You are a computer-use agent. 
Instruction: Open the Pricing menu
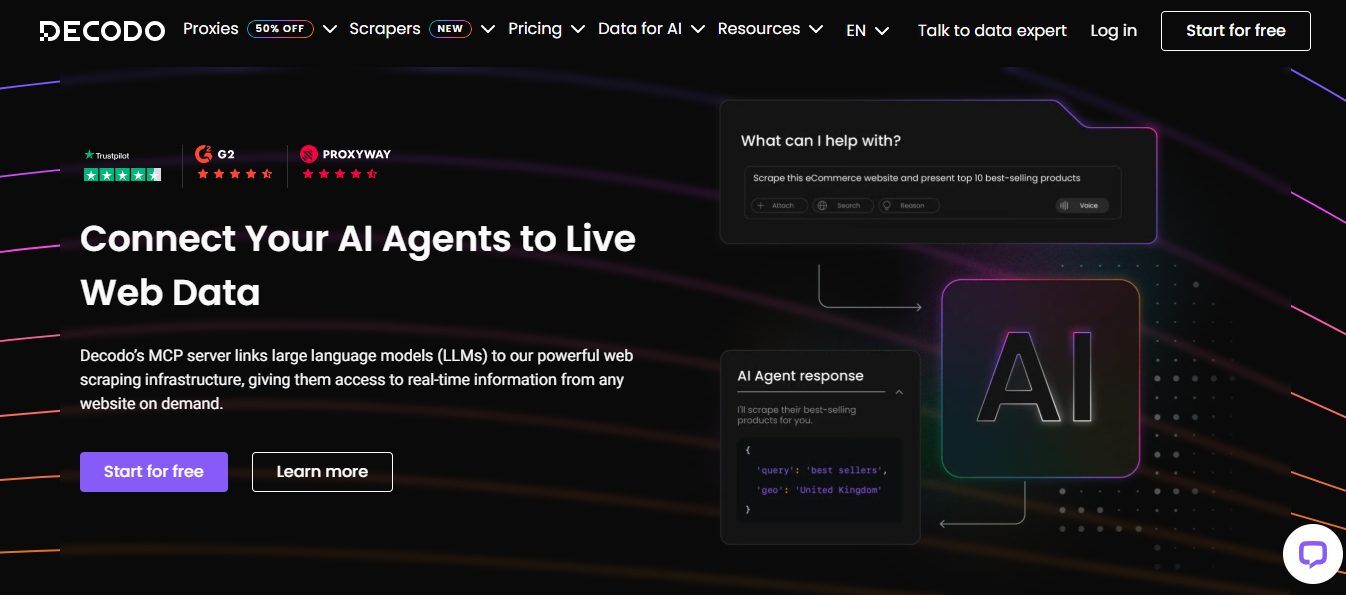546,29
